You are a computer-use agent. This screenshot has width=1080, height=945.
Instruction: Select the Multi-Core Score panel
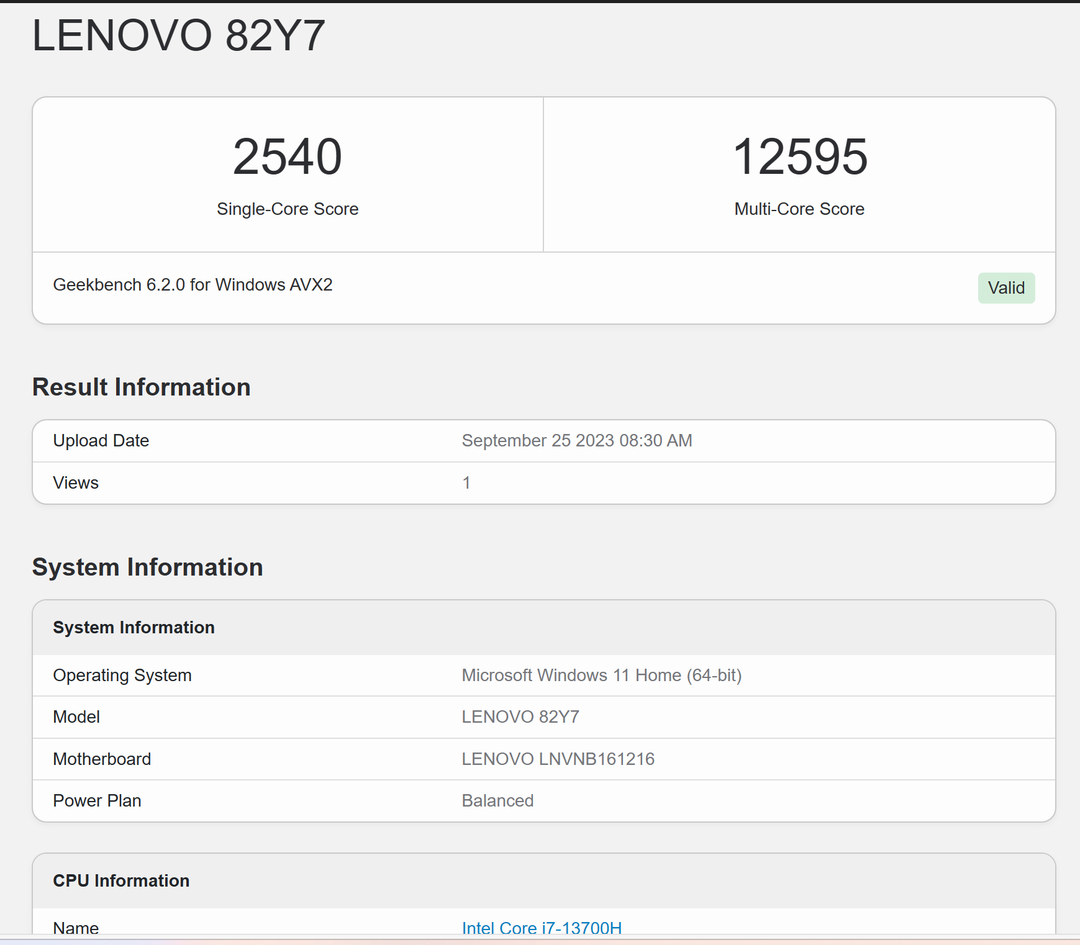tap(799, 174)
